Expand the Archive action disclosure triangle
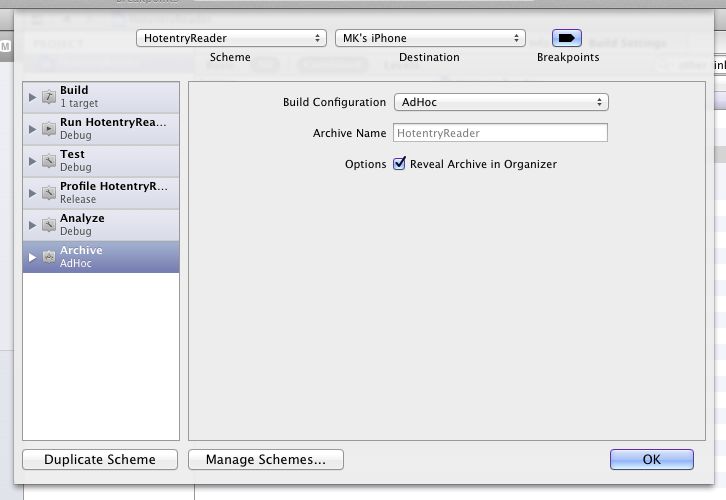This screenshot has height=500, width=726. pyautogui.click(x=32, y=257)
